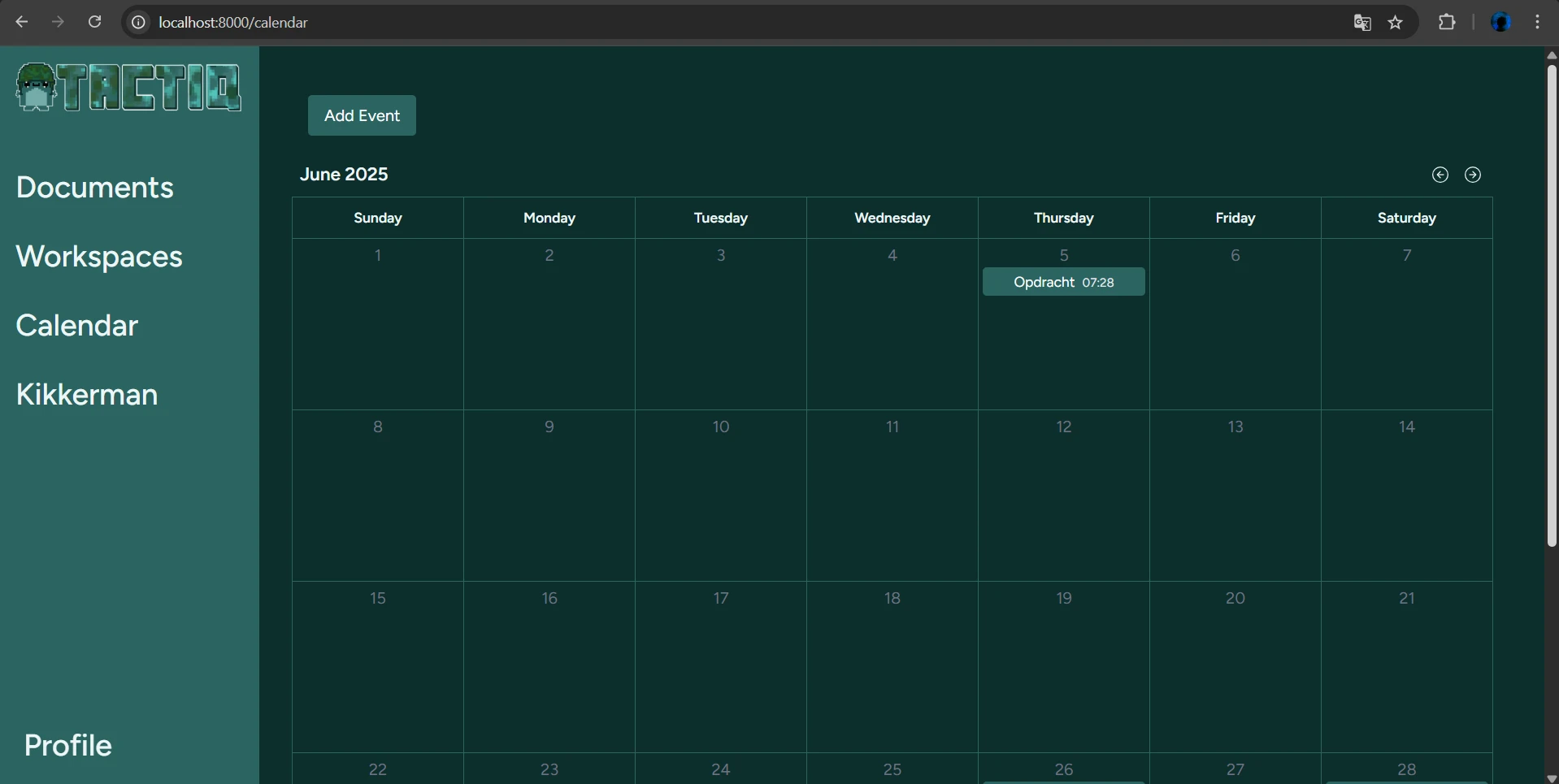Open the Documents section
The height and width of the screenshot is (784, 1559).
coord(94,188)
